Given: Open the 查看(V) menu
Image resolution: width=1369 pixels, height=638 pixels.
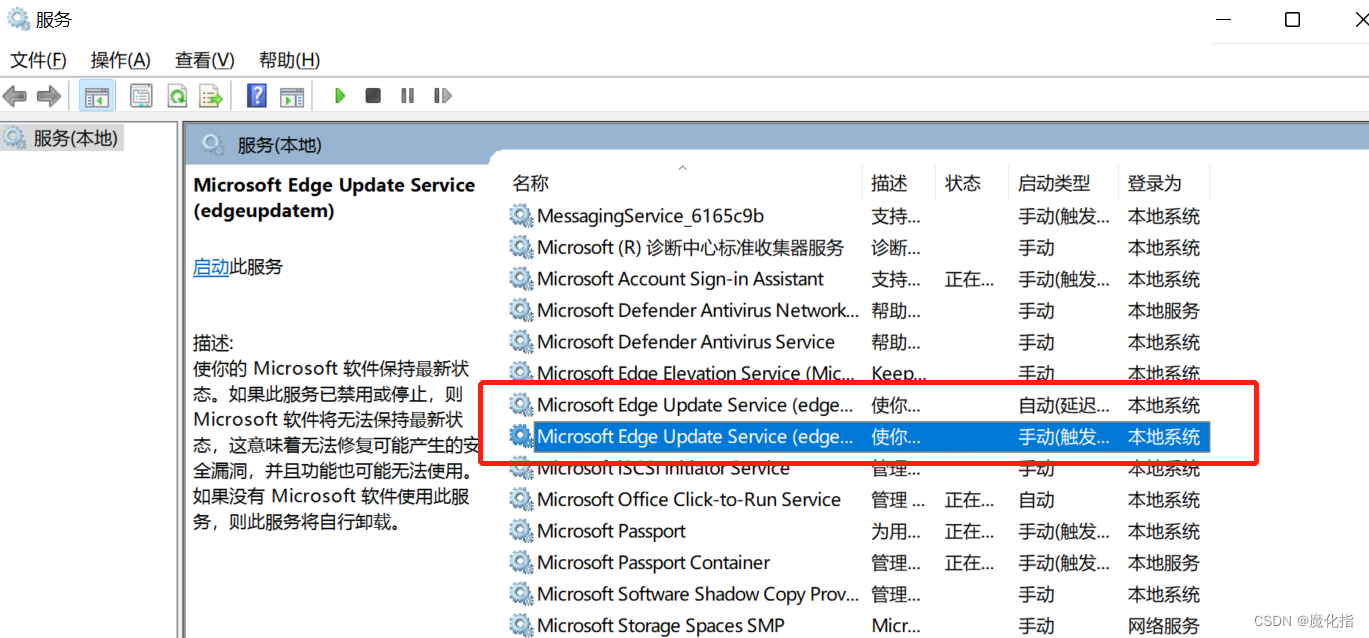Looking at the screenshot, I should point(205,60).
